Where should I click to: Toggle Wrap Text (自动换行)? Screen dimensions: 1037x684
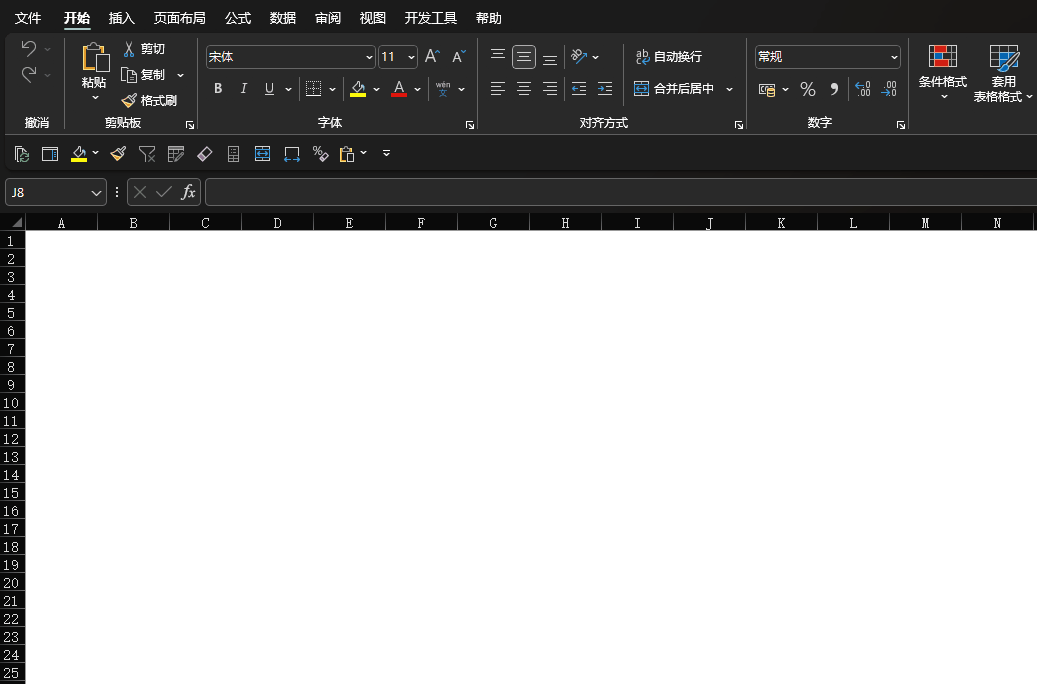click(x=669, y=57)
